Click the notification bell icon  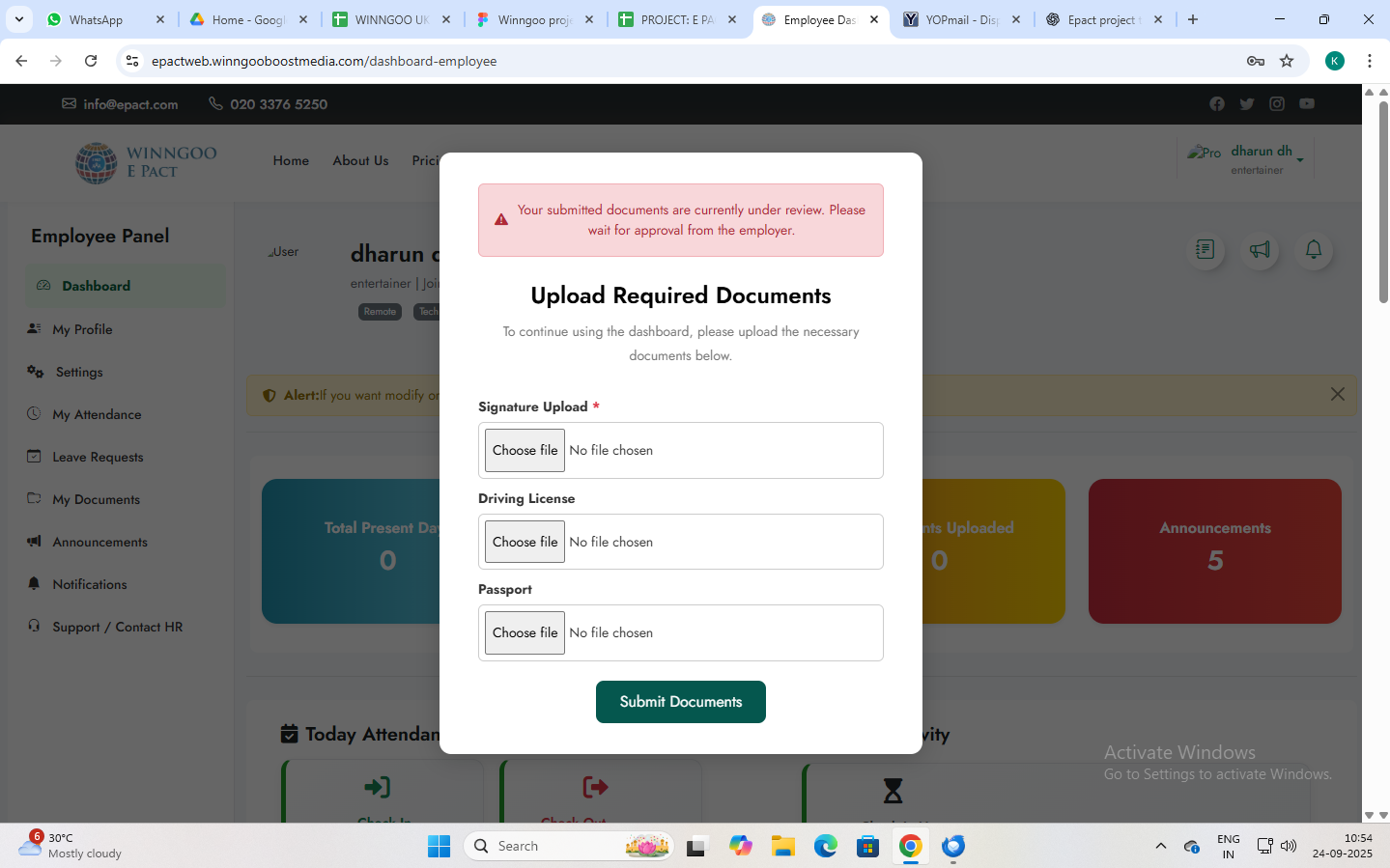[1313, 250]
